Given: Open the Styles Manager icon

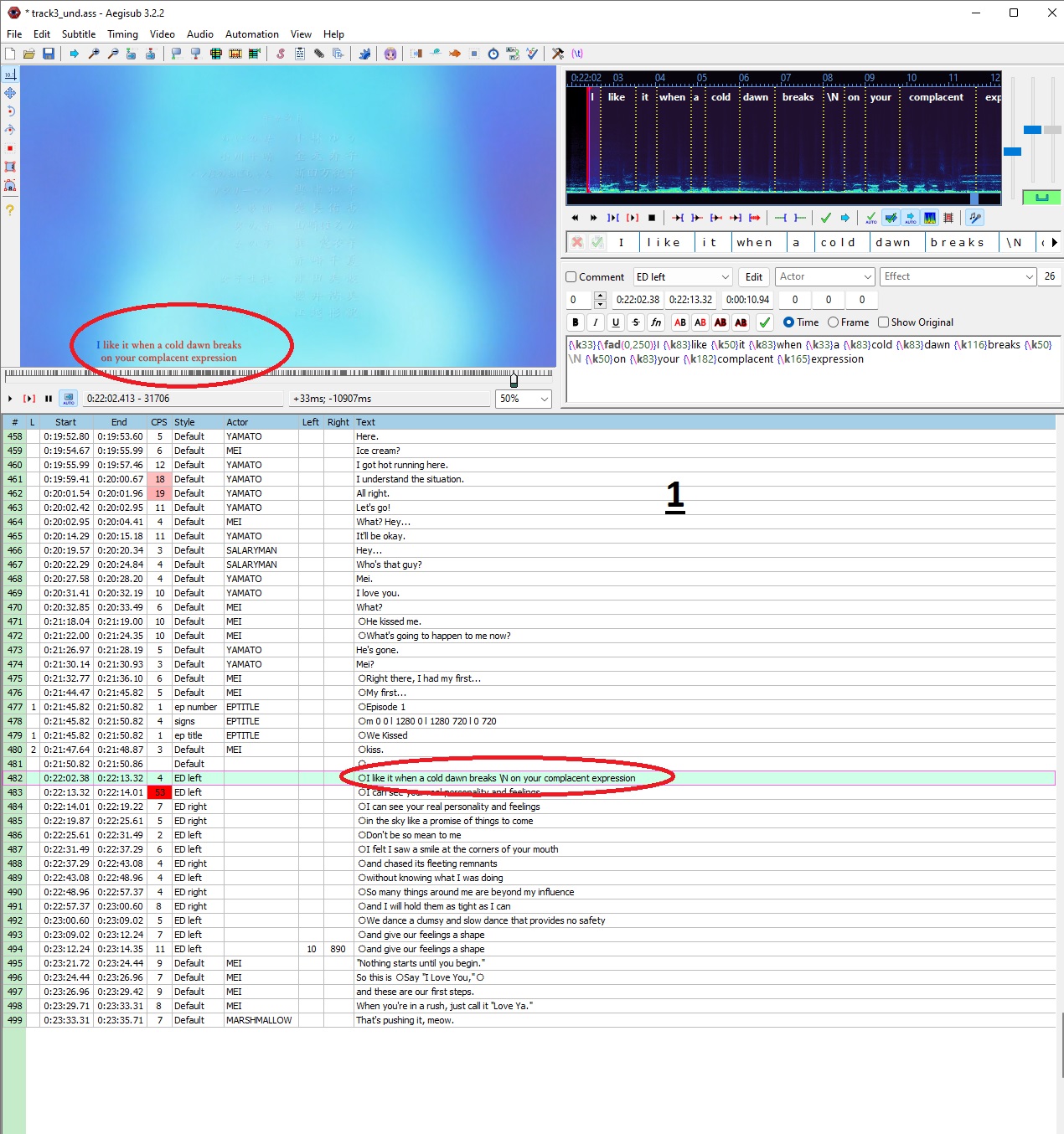Looking at the screenshot, I should 281,54.
